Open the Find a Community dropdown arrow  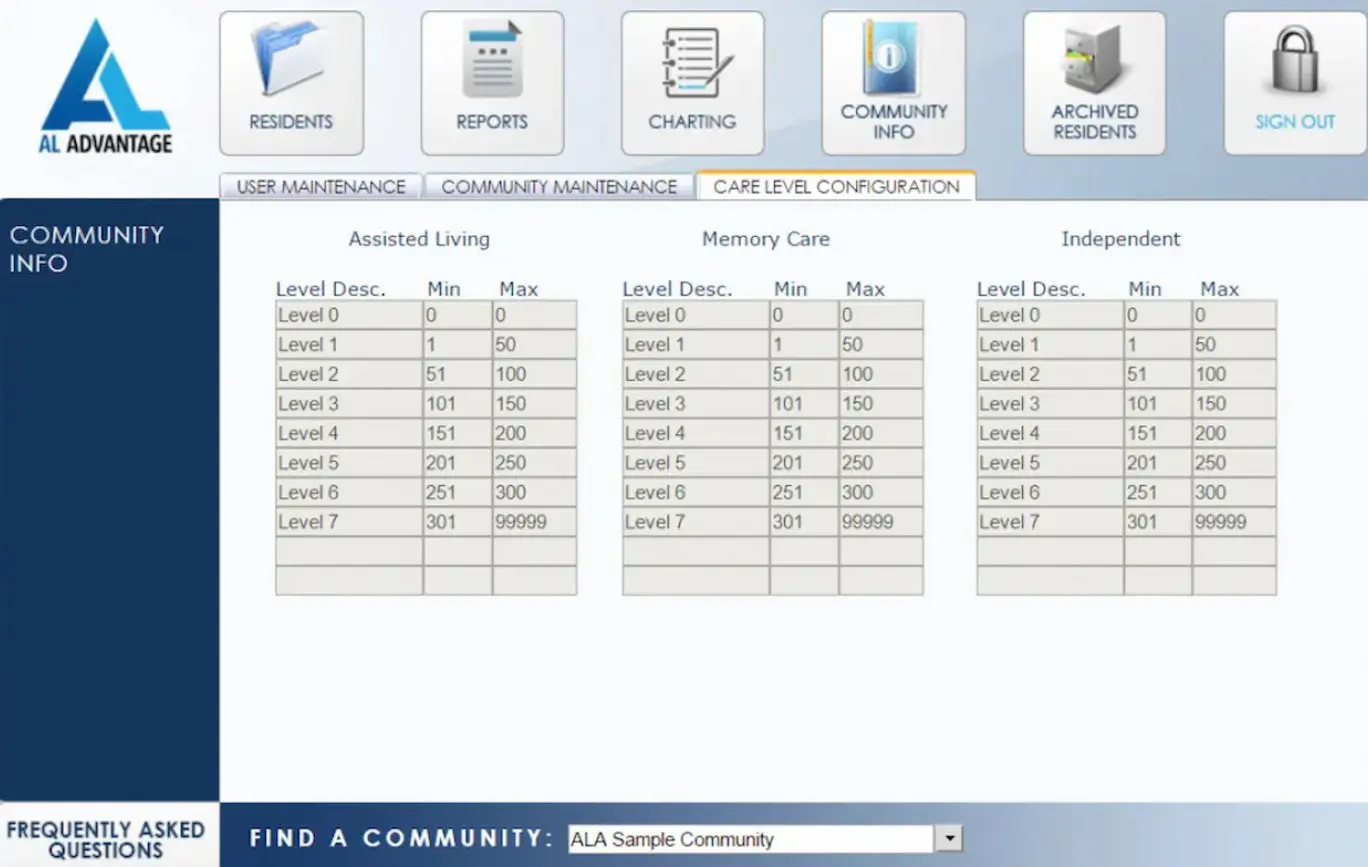(946, 838)
